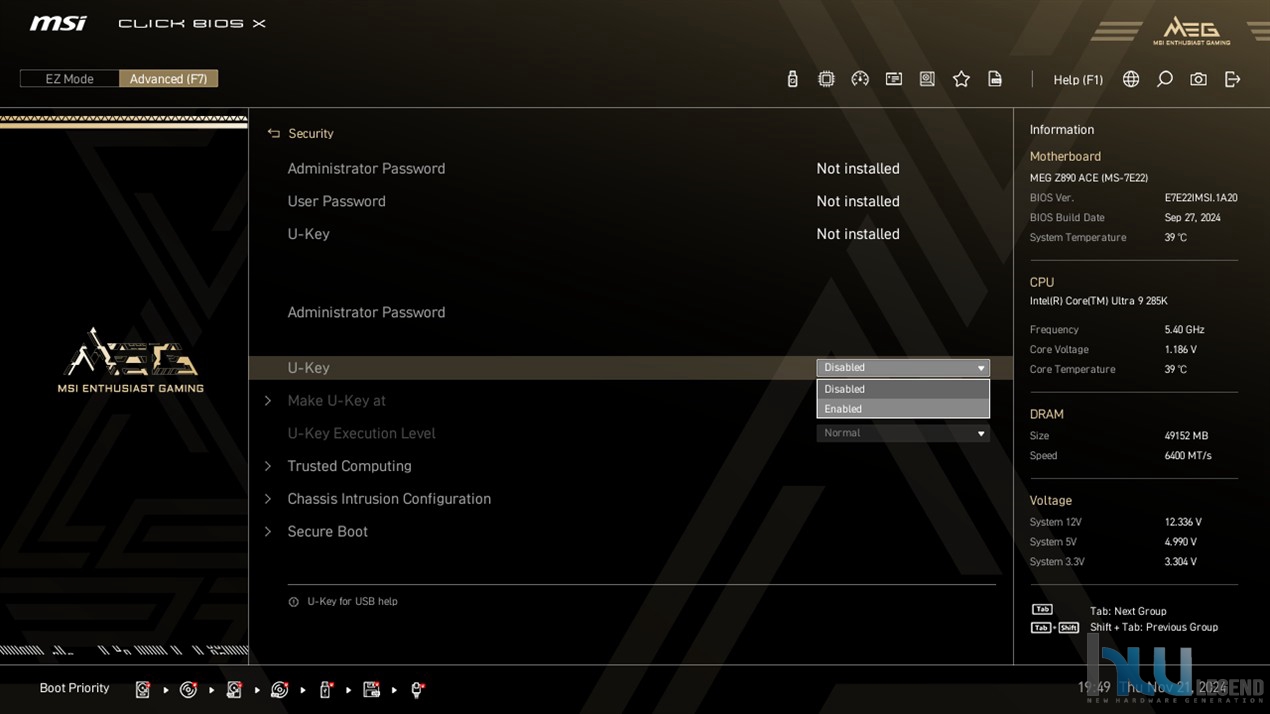Click CPU Frequency 5.40 GHz value
1270x714 pixels.
tap(1184, 330)
